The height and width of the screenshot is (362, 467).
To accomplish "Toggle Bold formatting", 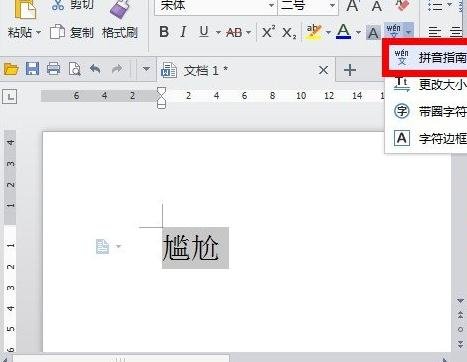I will pyautogui.click(x=164, y=32).
